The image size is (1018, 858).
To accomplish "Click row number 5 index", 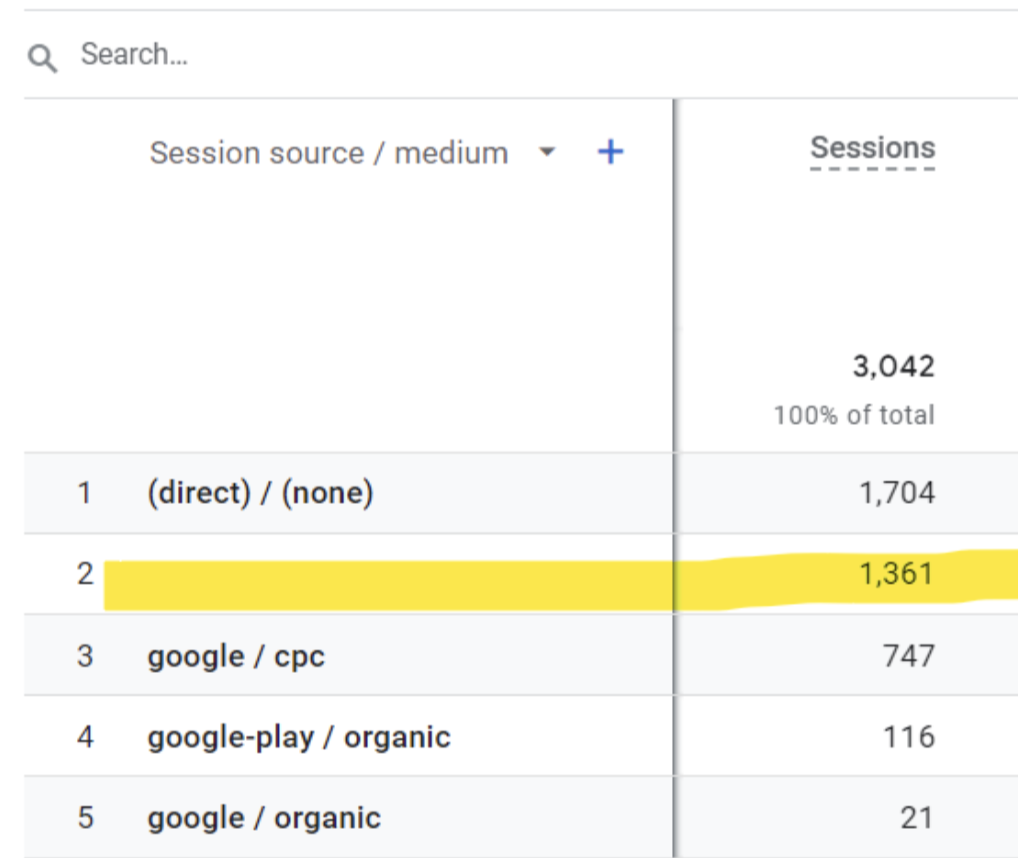I will pos(85,818).
